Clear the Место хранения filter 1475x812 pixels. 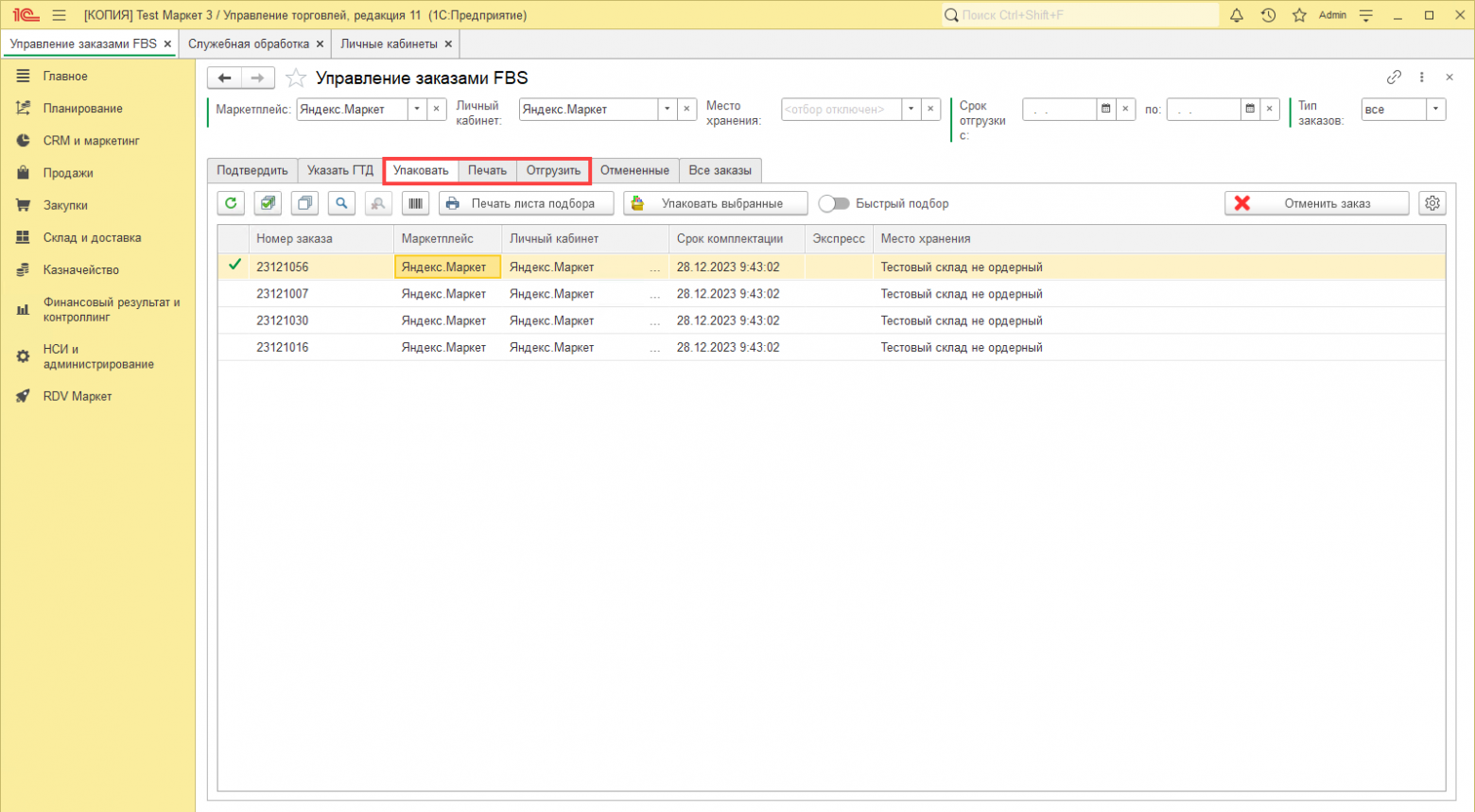coord(931,109)
